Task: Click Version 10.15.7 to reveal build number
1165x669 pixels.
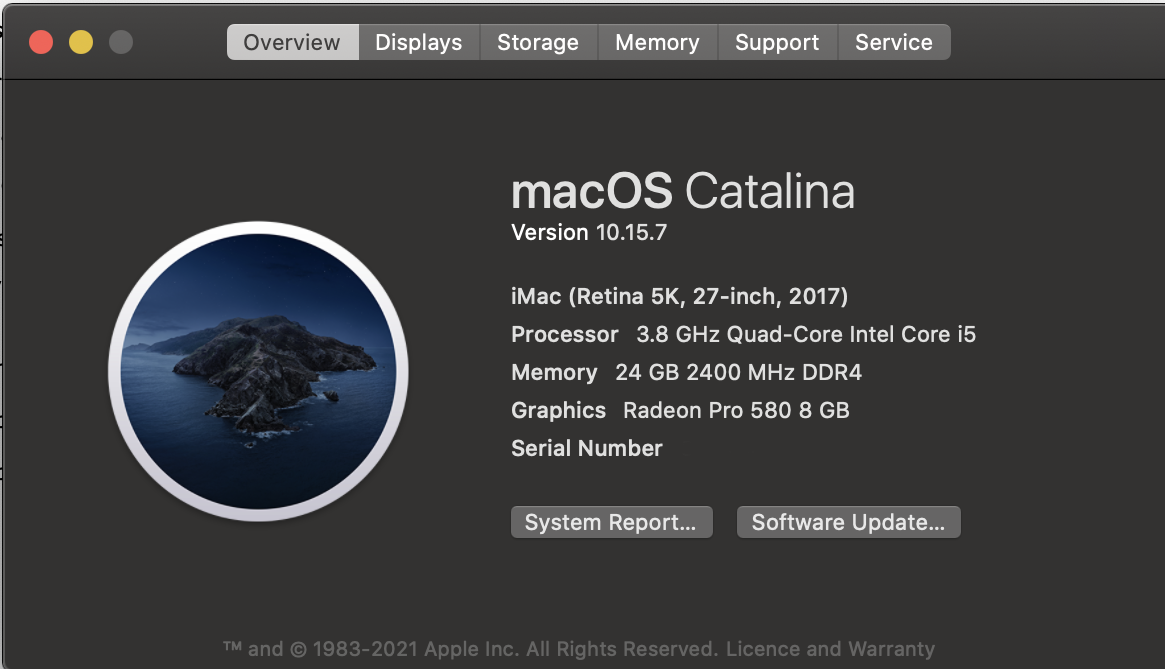Action: (589, 233)
